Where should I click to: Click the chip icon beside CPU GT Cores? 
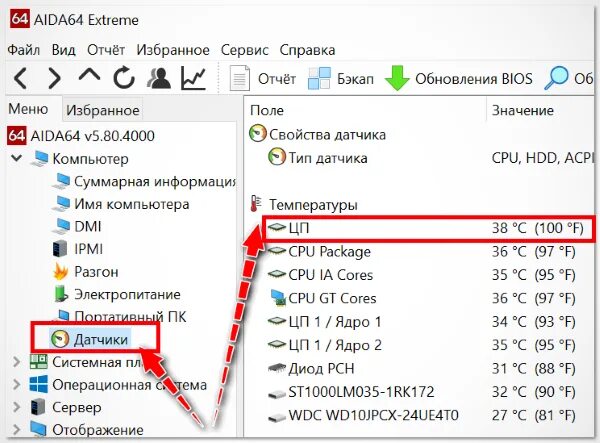278,298
